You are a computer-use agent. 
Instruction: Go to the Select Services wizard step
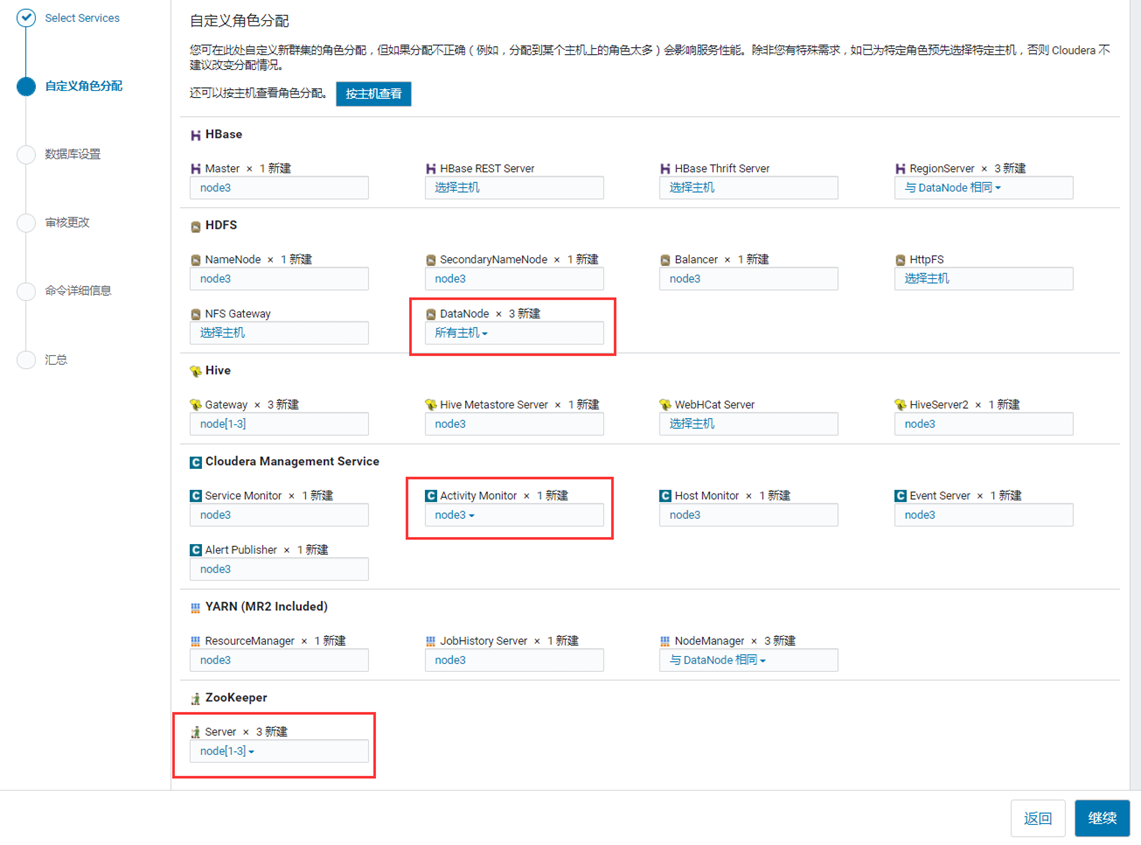click(x=82, y=18)
